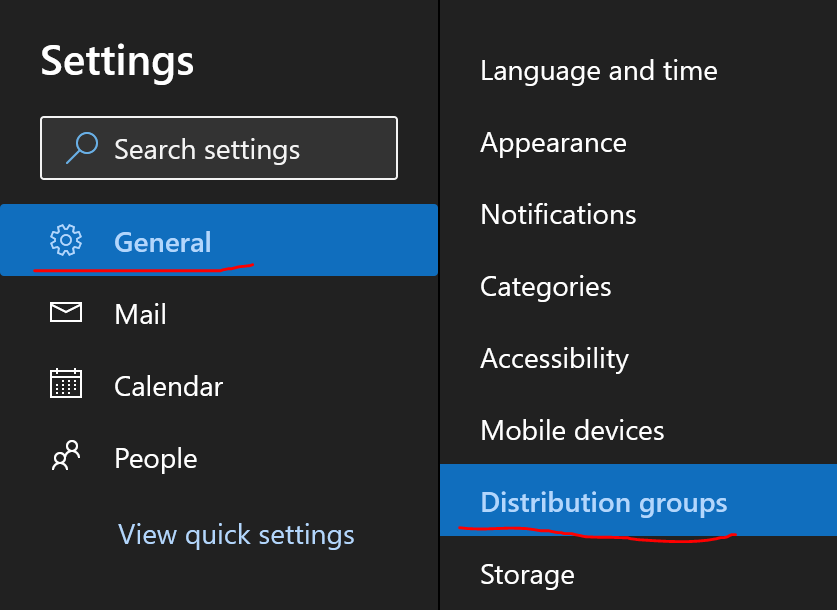The height and width of the screenshot is (610, 837).
Task: Open Accessibility settings
Action: (x=554, y=359)
